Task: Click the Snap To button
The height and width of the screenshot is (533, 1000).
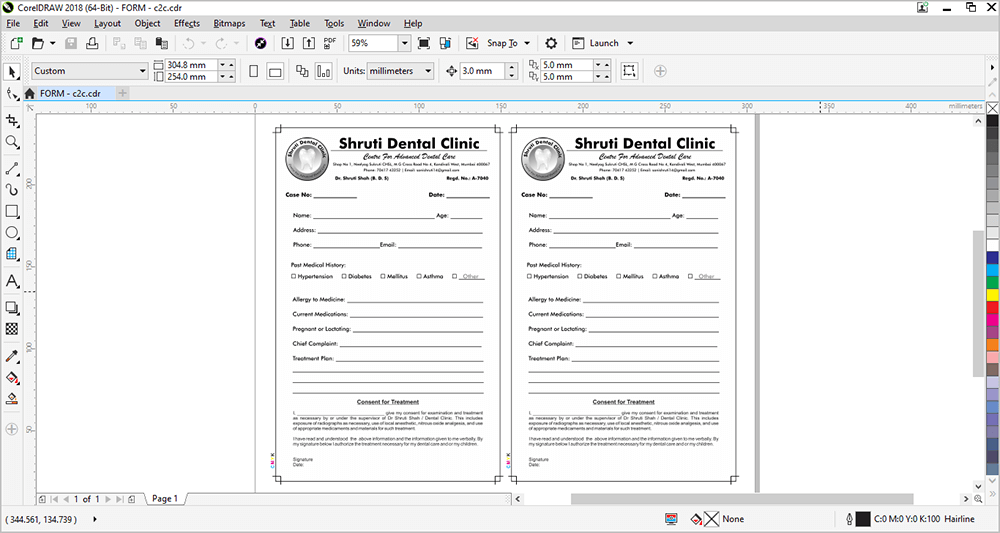Action: click(x=502, y=43)
